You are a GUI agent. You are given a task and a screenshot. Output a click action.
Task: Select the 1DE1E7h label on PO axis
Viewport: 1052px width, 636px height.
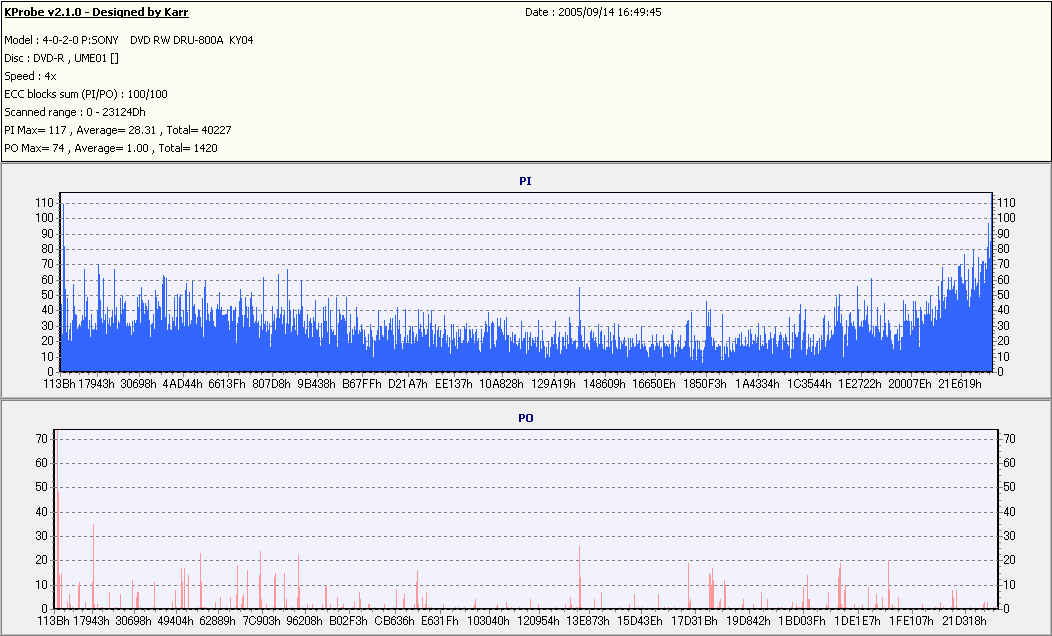pyautogui.click(x=857, y=620)
